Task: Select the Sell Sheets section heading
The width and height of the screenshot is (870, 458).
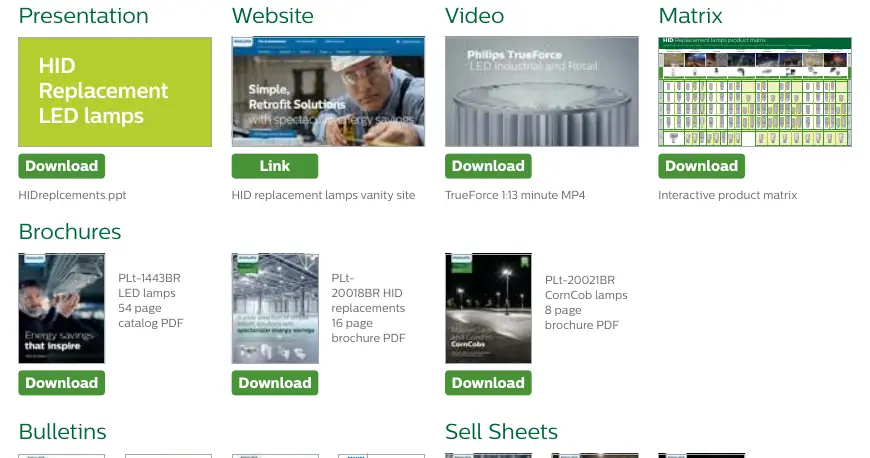Action: 501,432
